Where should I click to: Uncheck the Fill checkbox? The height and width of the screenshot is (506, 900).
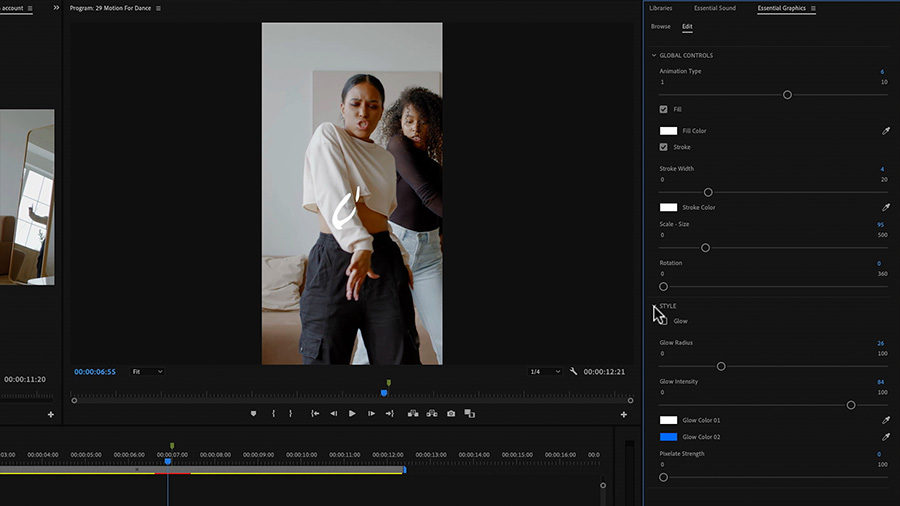pyautogui.click(x=664, y=109)
